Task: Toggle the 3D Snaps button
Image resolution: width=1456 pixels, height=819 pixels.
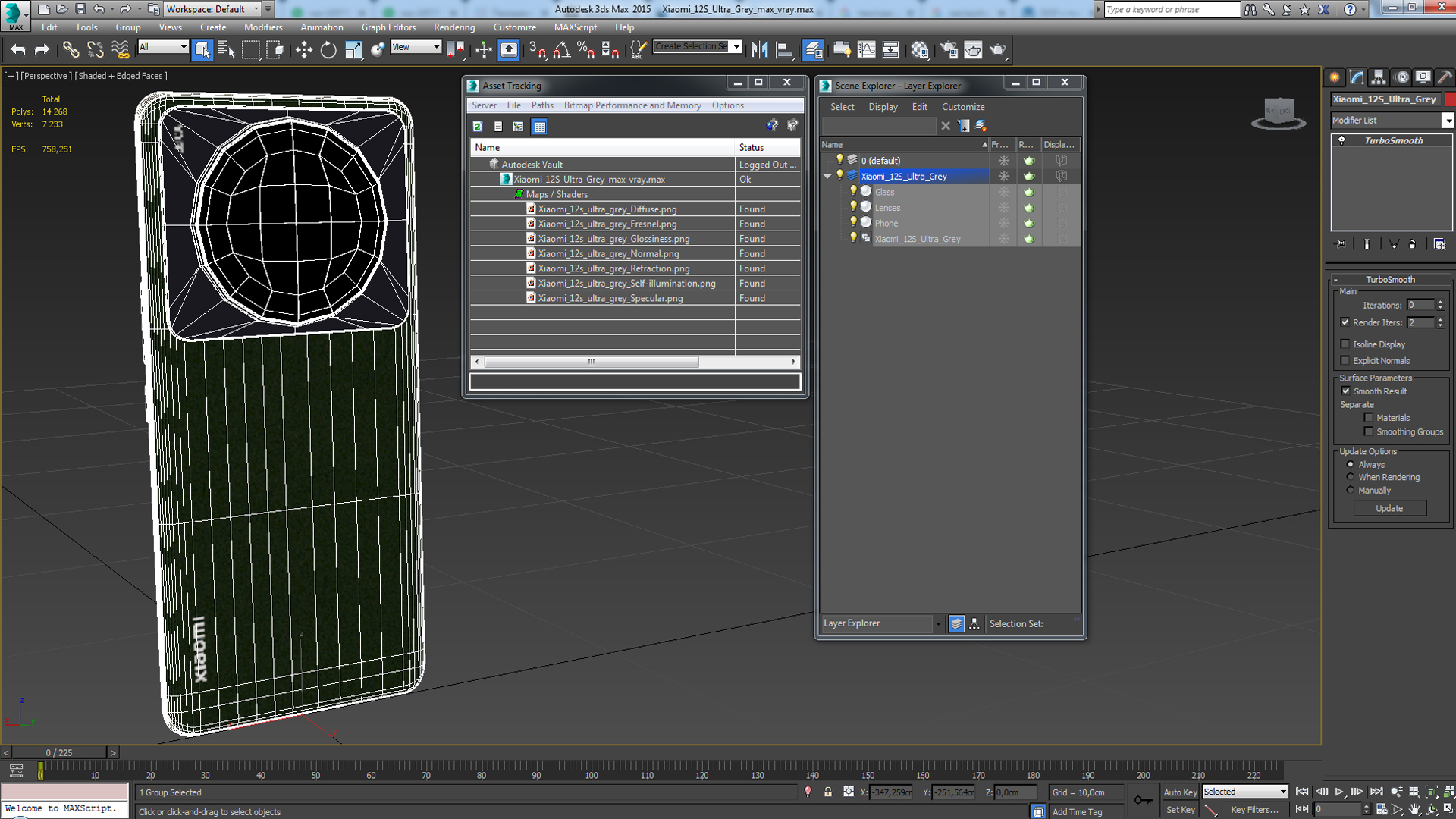Action: click(x=537, y=50)
